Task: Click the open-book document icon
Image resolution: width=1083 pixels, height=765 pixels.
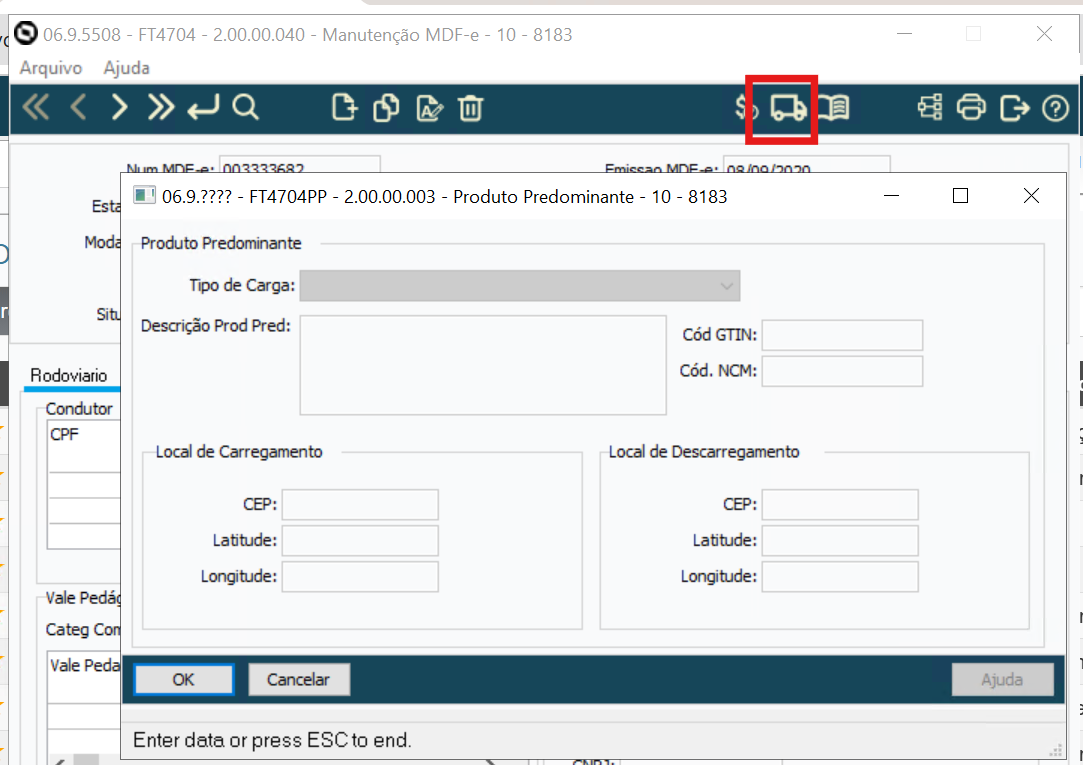Action: [834, 108]
